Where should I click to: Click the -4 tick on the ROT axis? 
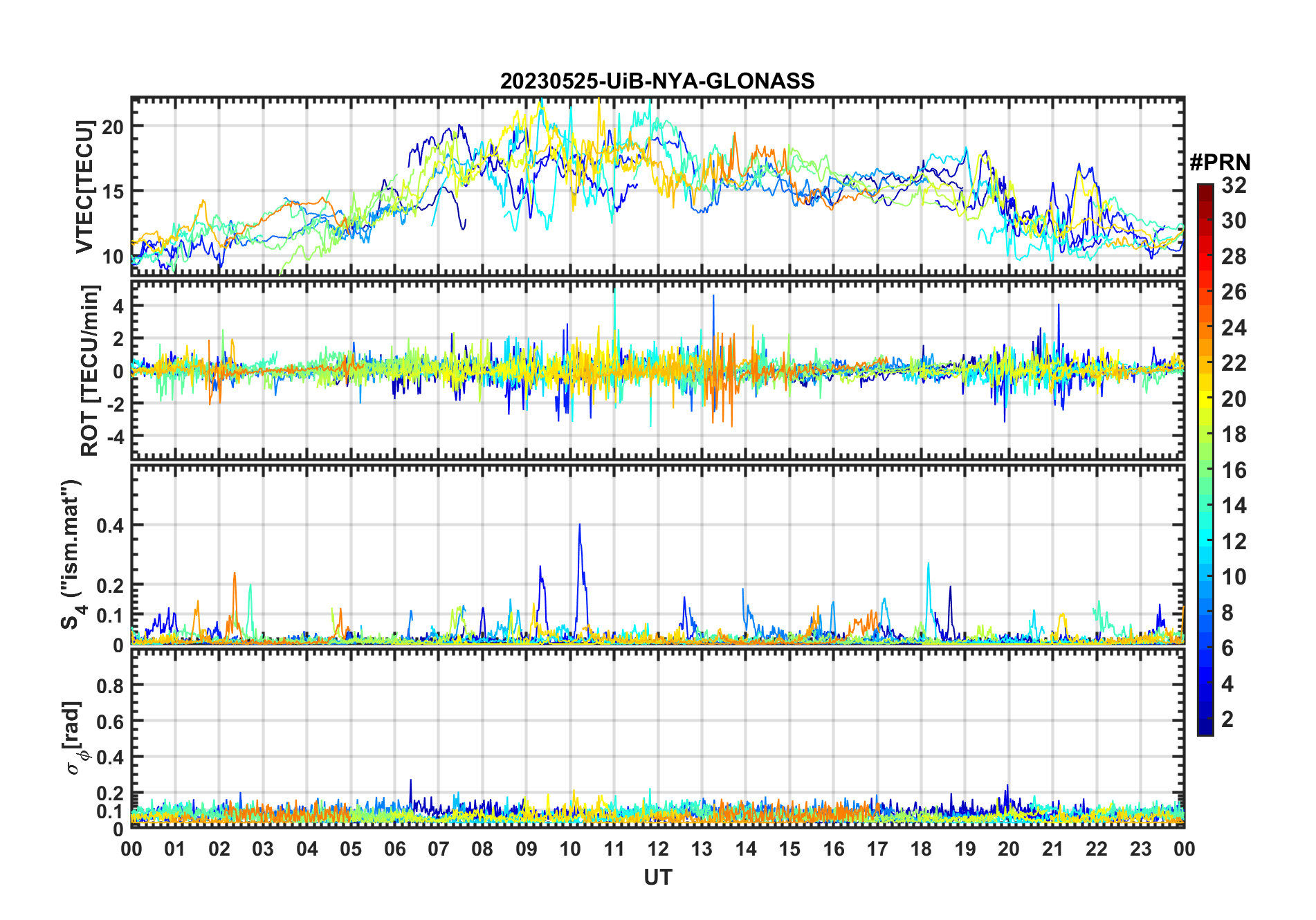[114, 436]
